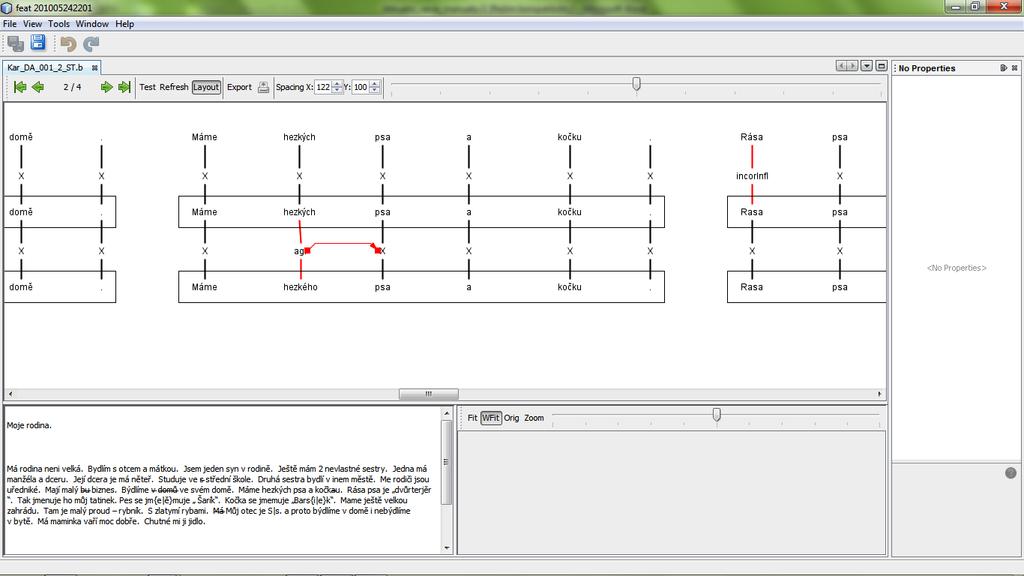1024x576 pixels.
Task: Go to the previous page with the green arrow
Action: tap(38, 87)
